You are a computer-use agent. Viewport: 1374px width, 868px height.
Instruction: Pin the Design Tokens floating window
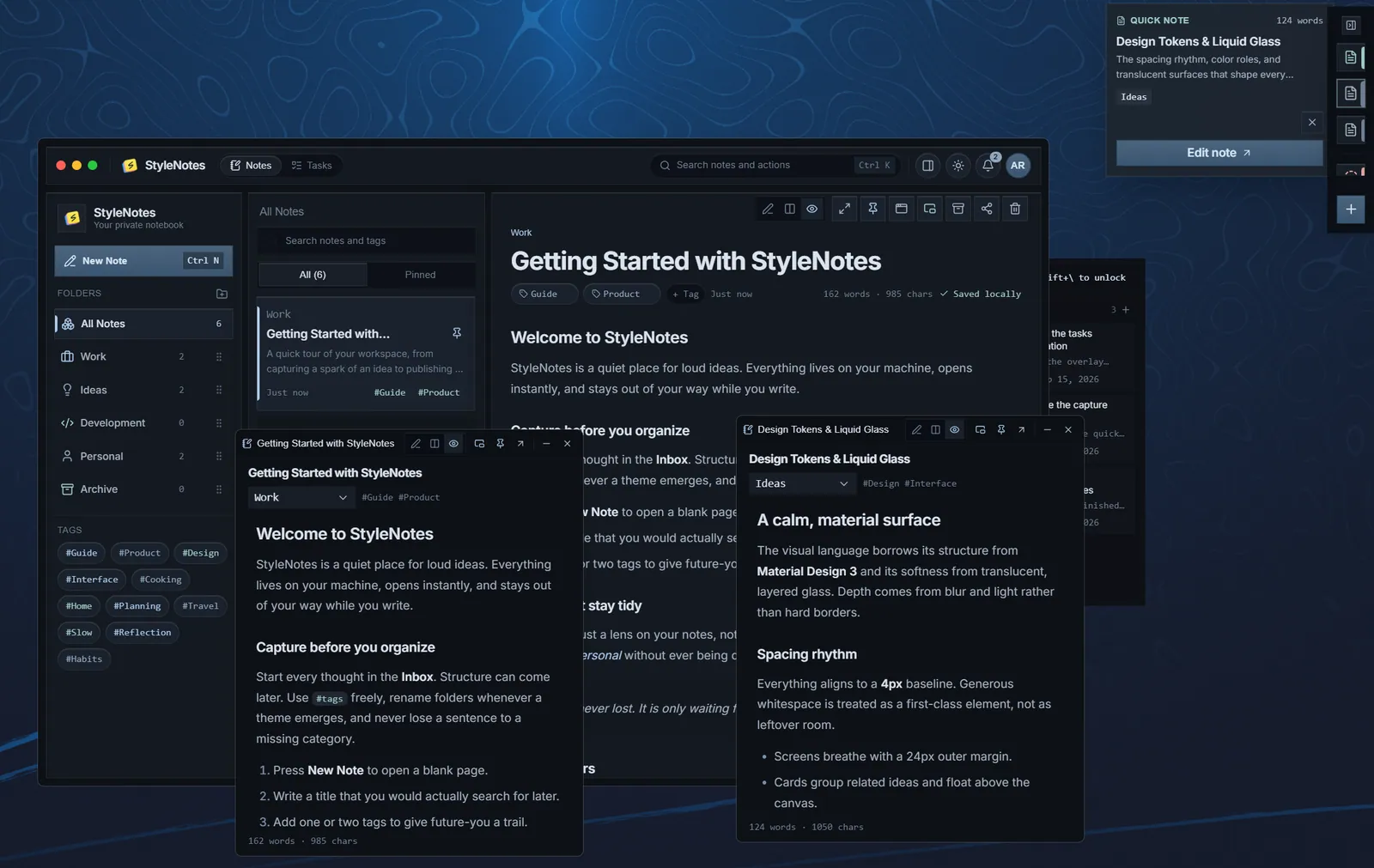click(1000, 430)
